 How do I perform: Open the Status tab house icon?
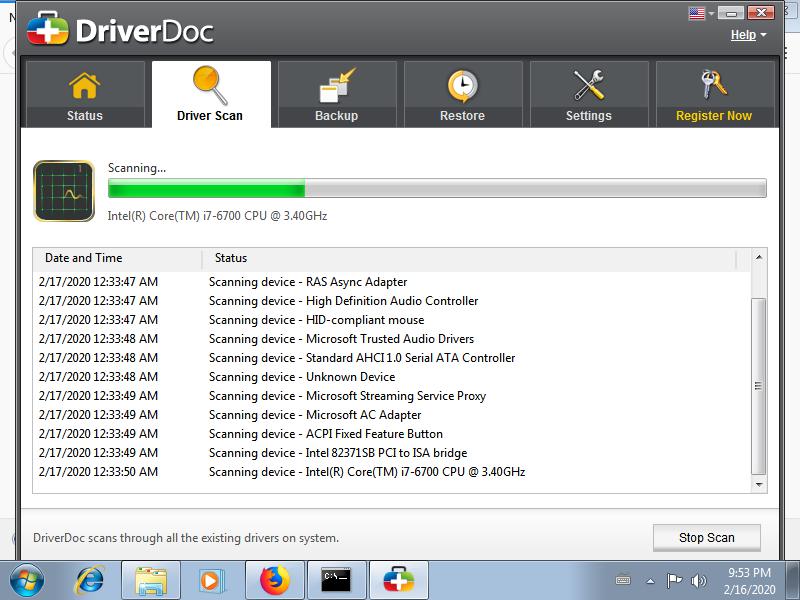pos(84,85)
